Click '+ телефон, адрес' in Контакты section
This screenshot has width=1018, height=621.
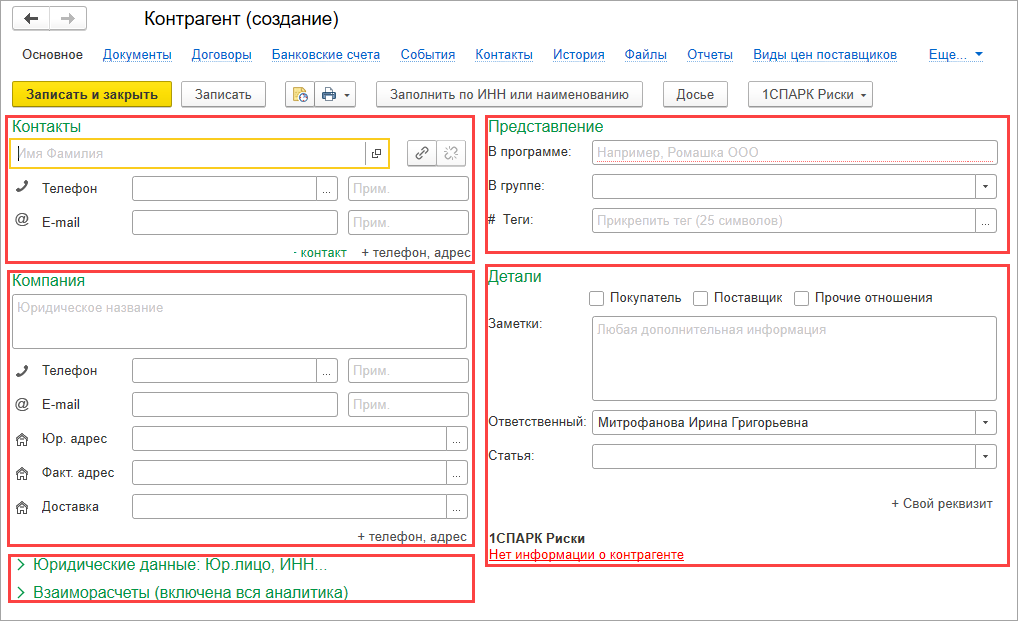pos(416,253)
